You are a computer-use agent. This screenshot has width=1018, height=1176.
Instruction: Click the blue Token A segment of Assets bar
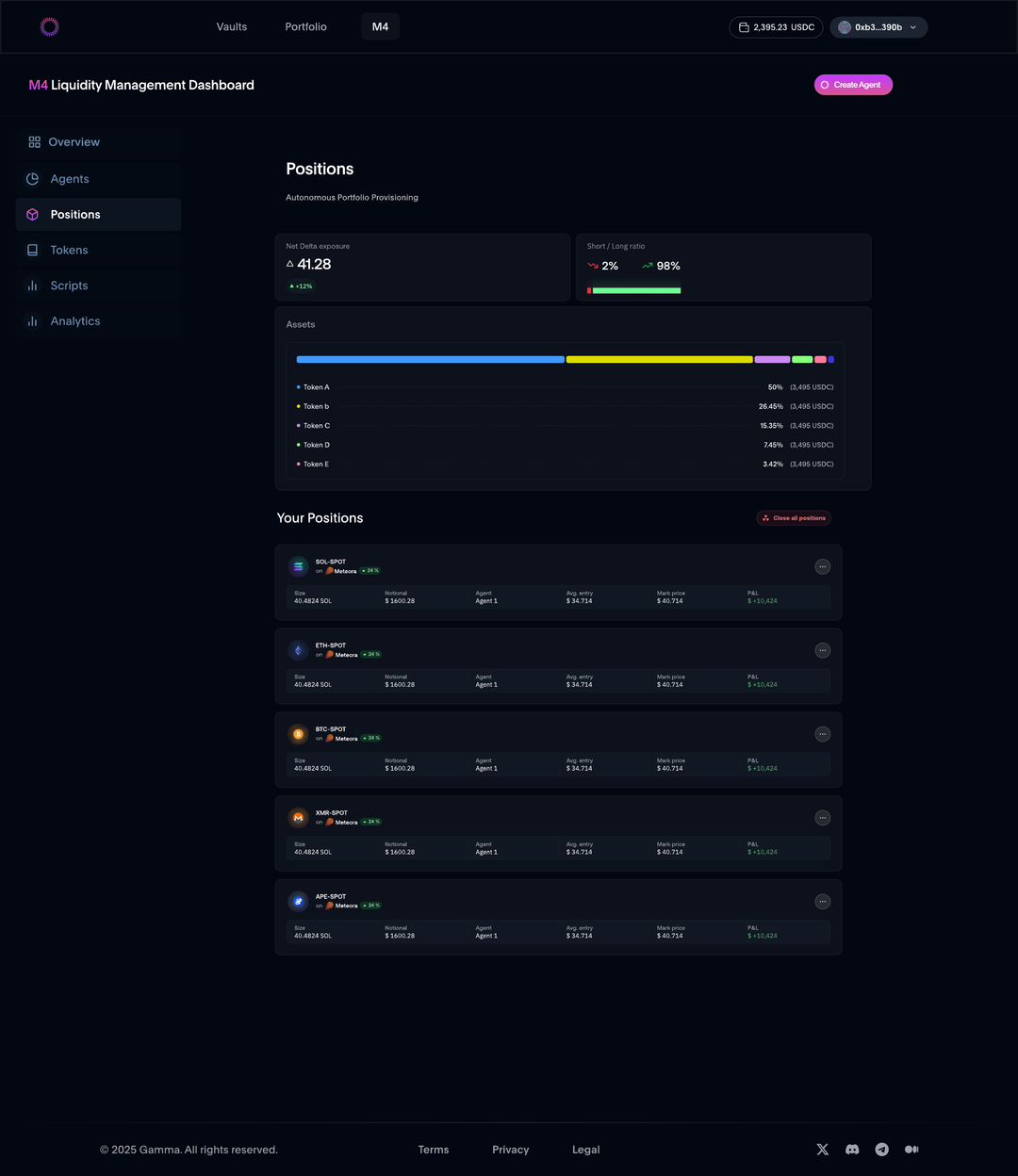[x=431, y=359]
